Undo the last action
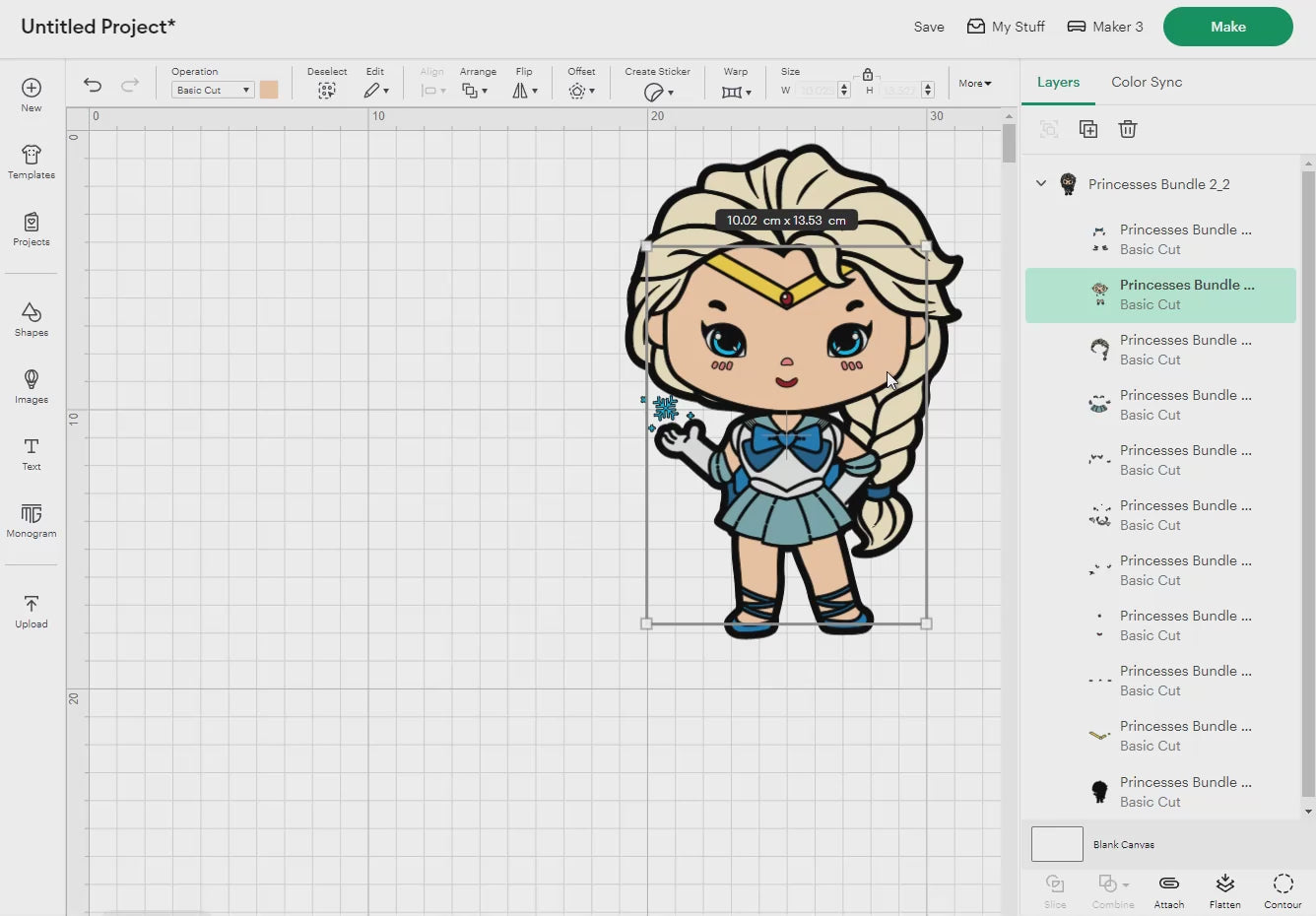This screenshot has width=1316, height=916. coord(93,85)
